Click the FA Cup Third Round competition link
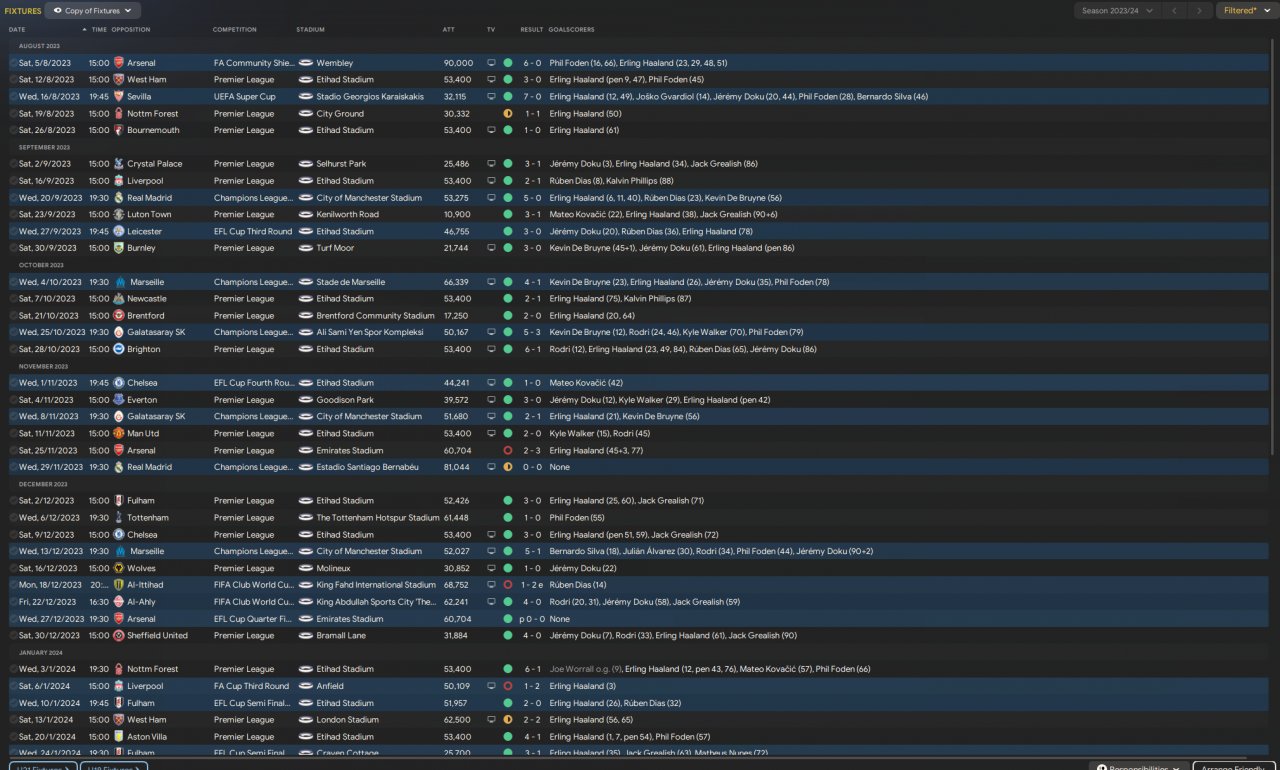This screenshot has width=1280, height=770. tap(252, 686)
